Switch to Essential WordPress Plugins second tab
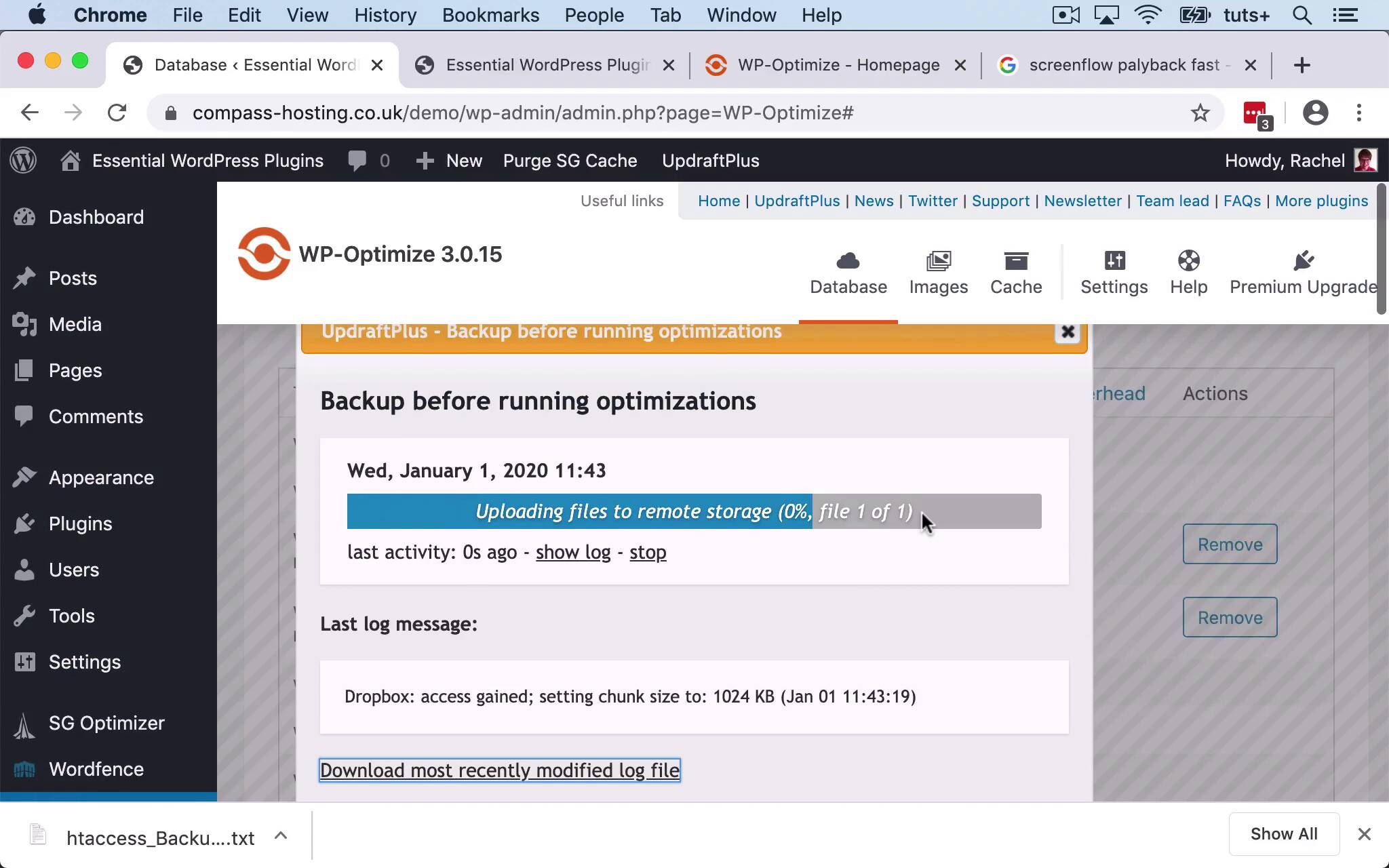The image size is (1389, 868). click(546, 65)
